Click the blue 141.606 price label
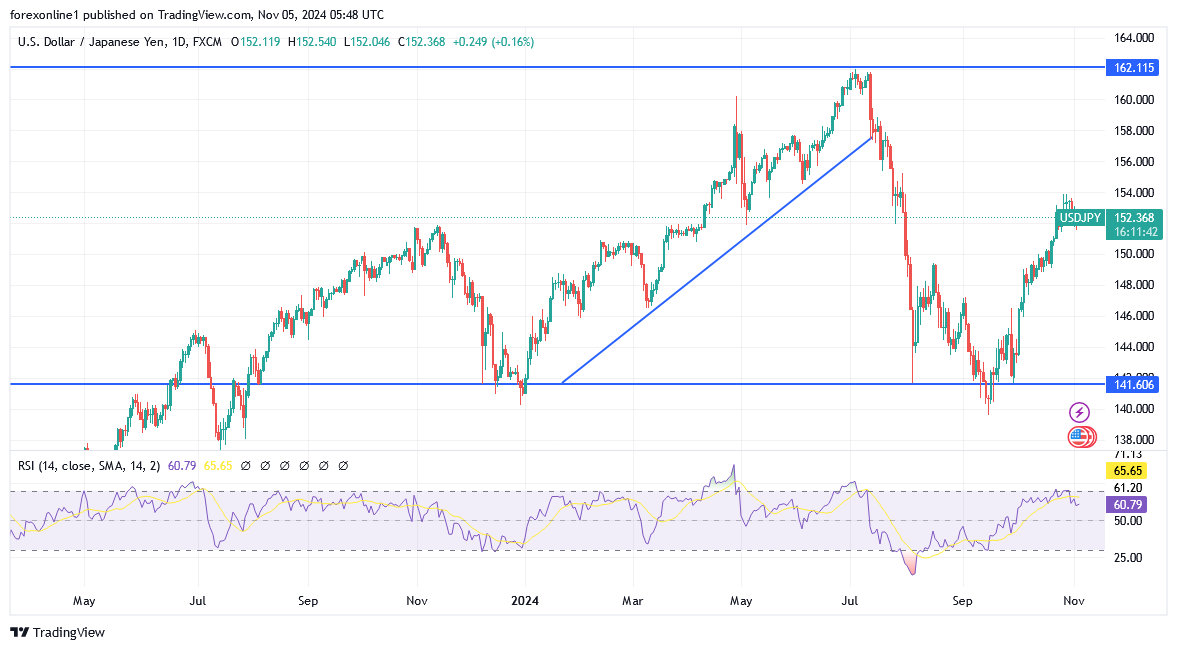This screenshot has height=650, width=1177. point(1133,384)
